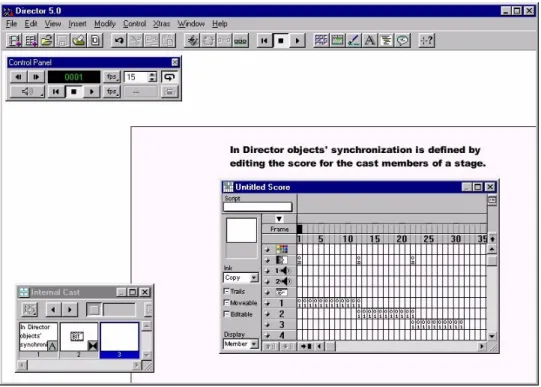Open the Xtras menu
The width and height of the screenshot is (541, 387).
coord(161,24)
